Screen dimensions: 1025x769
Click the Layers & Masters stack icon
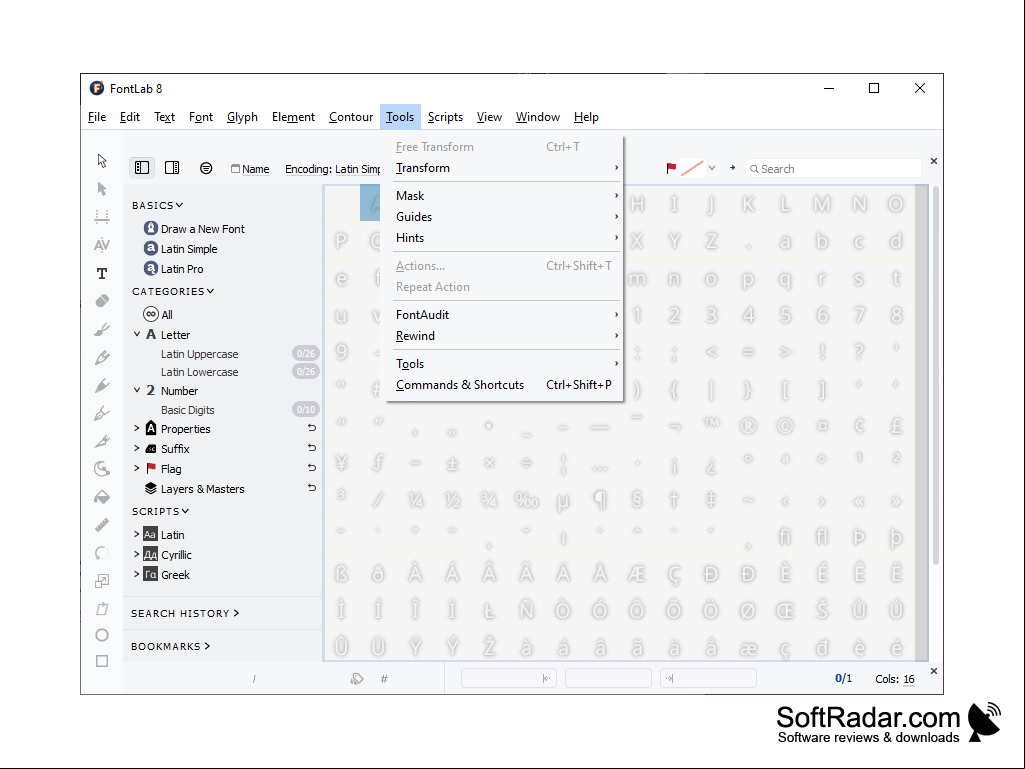(151, 488)
